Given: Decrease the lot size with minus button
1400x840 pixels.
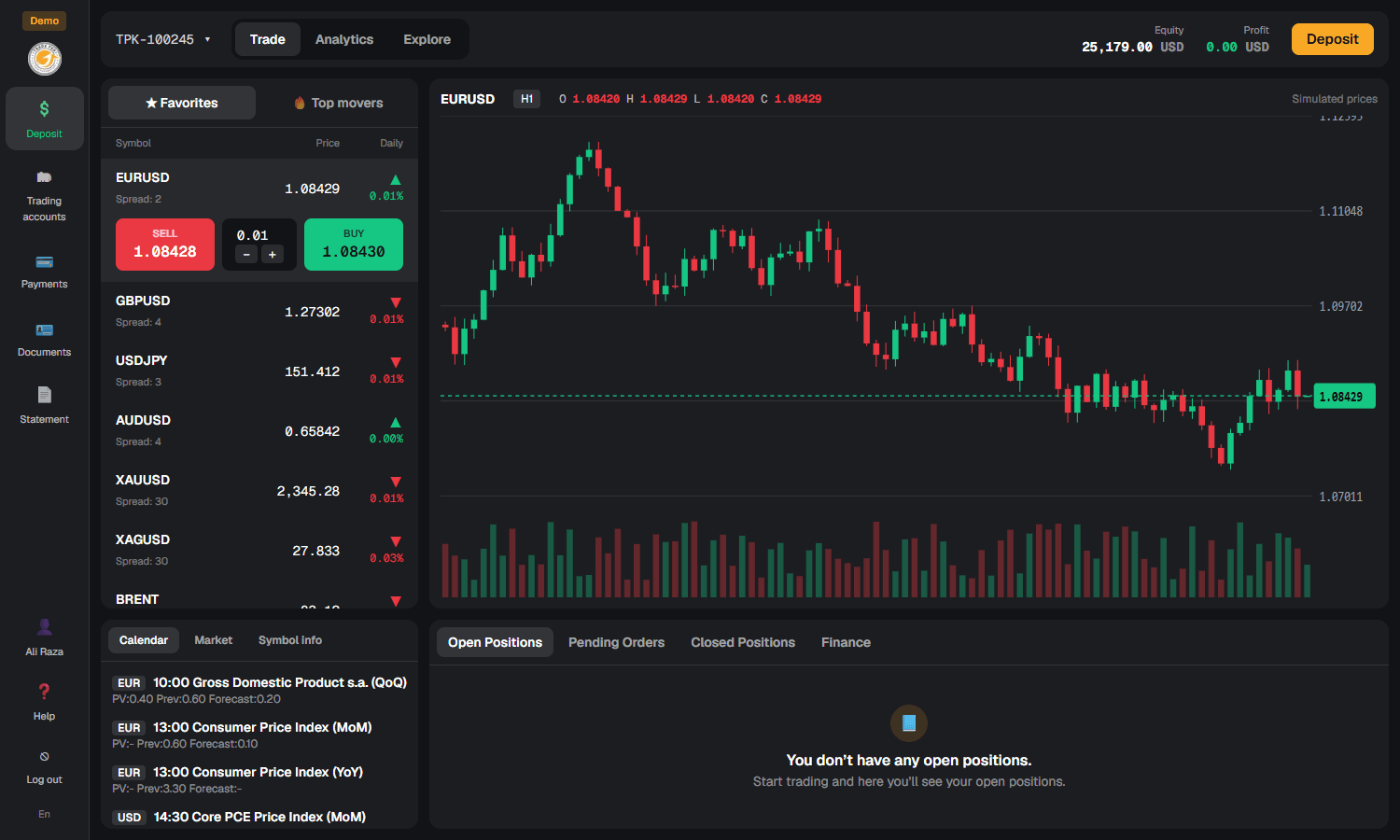Looking at the screenshot, I should [x=246, y=255].
